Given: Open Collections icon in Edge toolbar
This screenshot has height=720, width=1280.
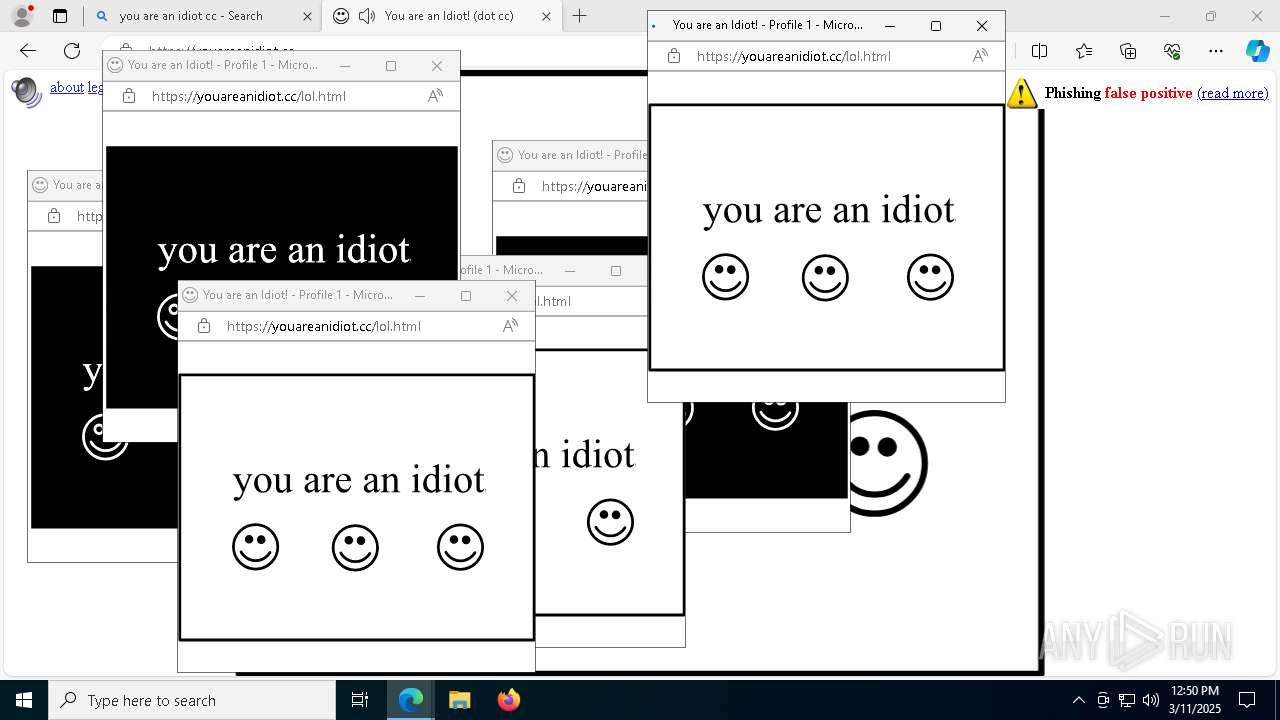Looking at the screenshot, I should pyautogui.click(x=1128, y=51).
